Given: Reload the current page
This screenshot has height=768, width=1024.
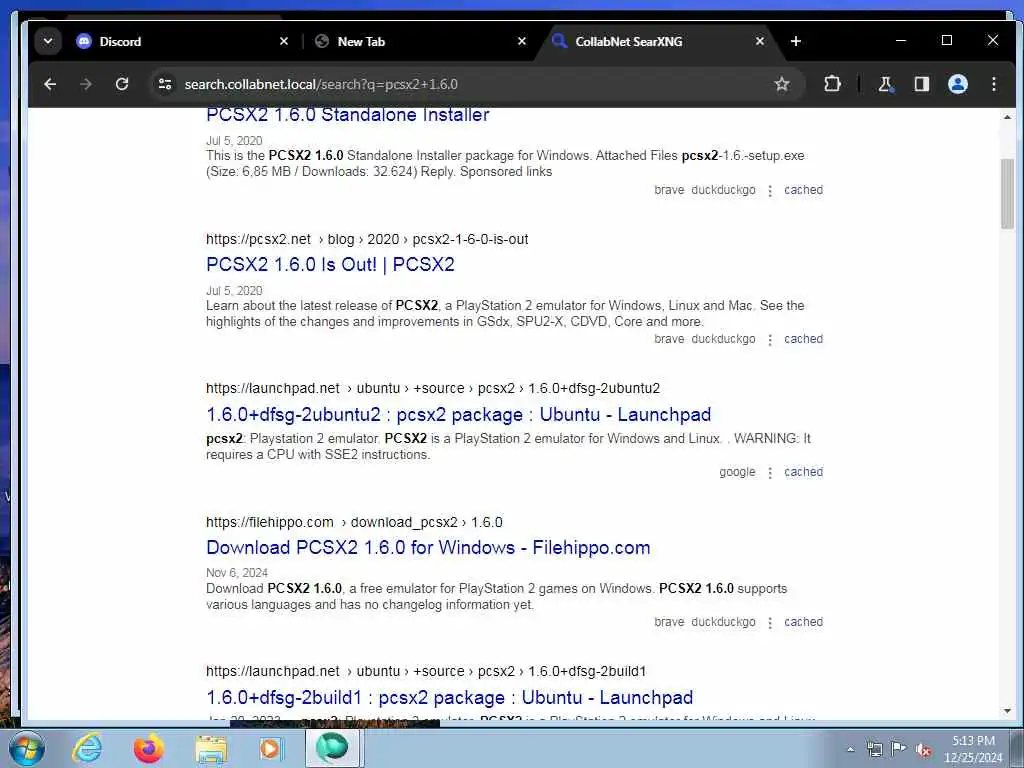Looking at the screenshot, I should pos(121,84).
